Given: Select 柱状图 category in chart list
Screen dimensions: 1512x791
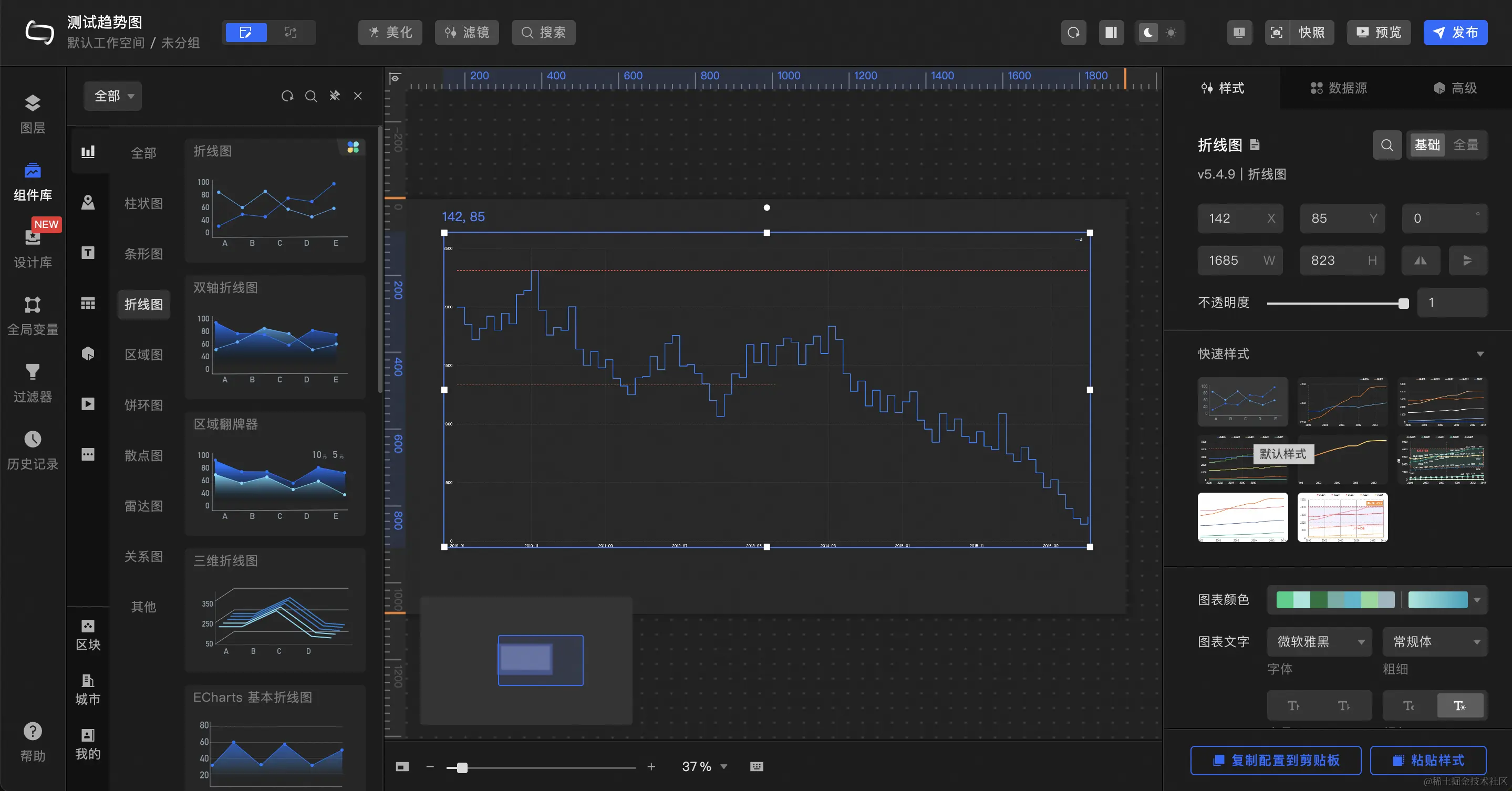Looking at the screenshot, I should 143,204.
